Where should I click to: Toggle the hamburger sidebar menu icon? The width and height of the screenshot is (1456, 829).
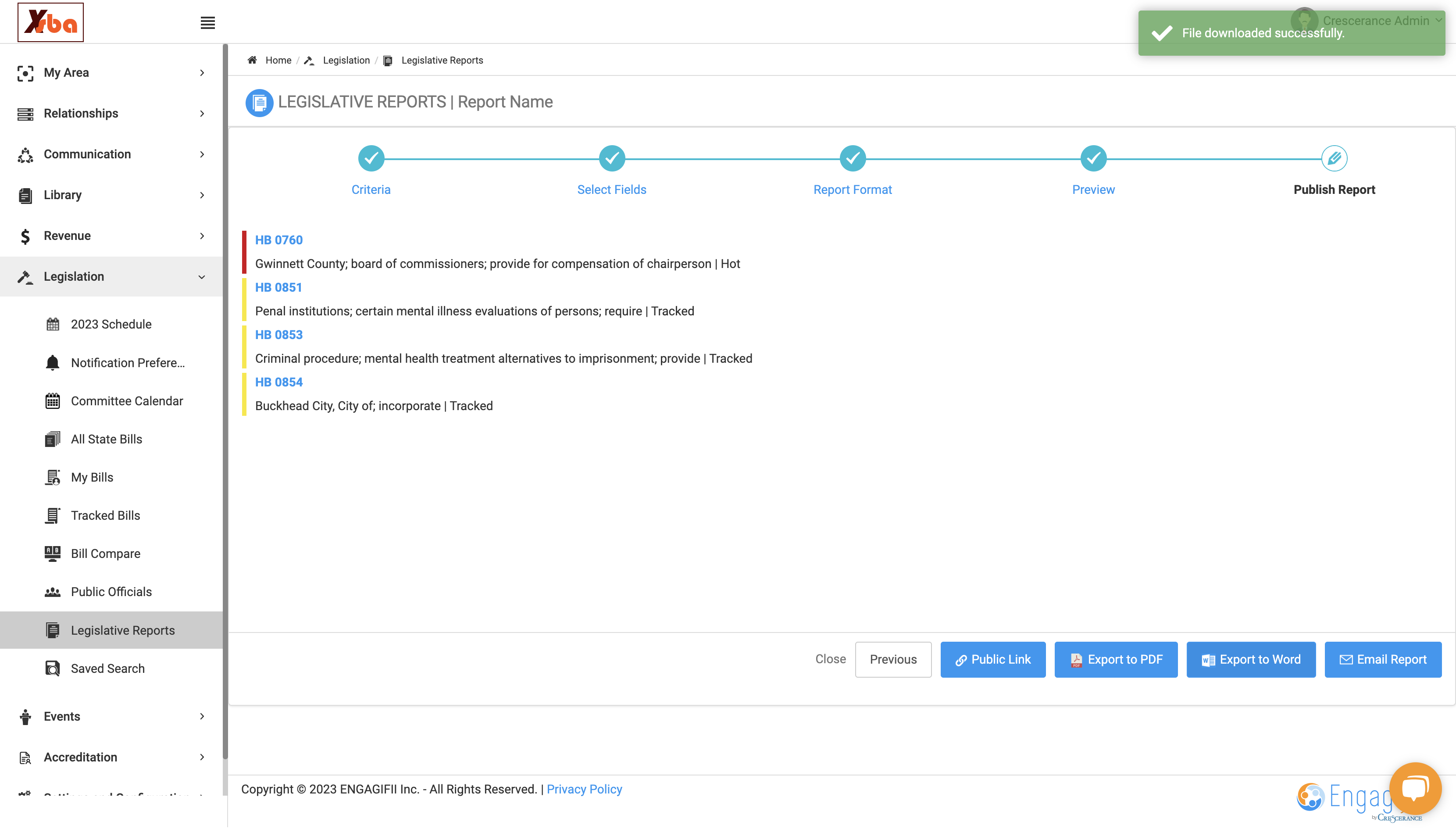coord(208,23)
